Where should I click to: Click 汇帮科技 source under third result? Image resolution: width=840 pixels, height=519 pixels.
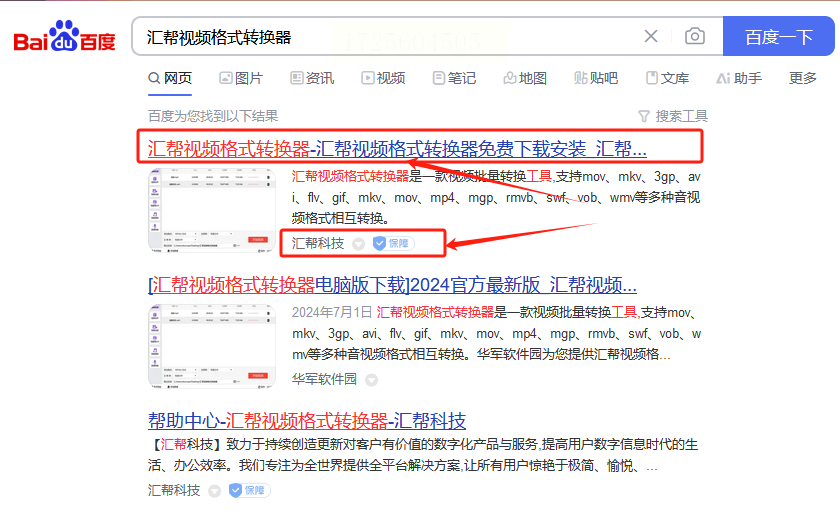(174, 490)
